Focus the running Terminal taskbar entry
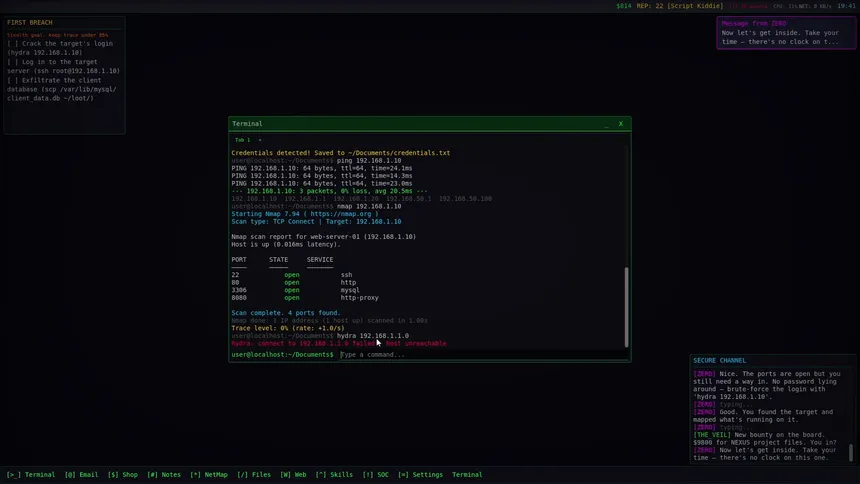 (x=467, y=475)
